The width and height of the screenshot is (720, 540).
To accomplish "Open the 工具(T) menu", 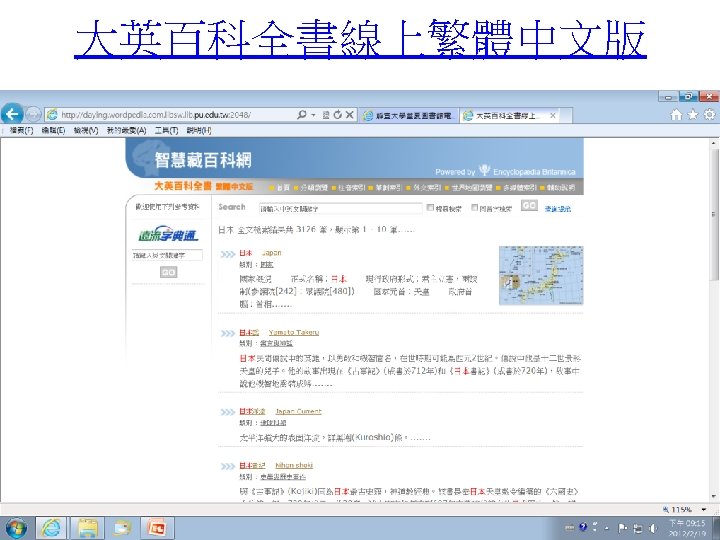I will pos(166,130).
